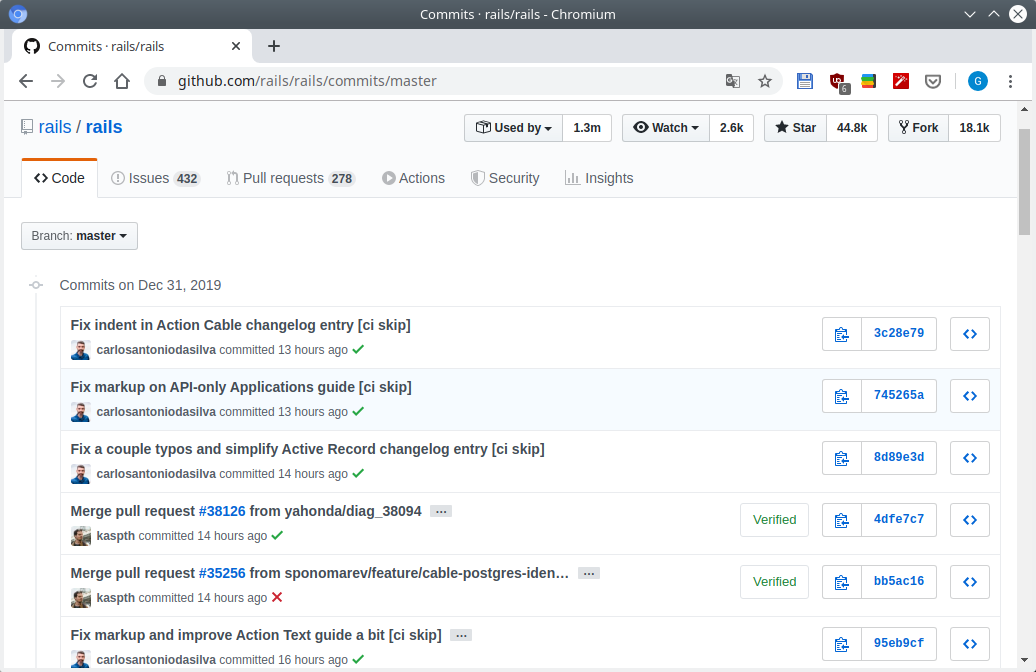Viewport: 1036px width, 672px height.
Task: Open the Chromium profile avatar G
Action: click(x=978, y=81)
